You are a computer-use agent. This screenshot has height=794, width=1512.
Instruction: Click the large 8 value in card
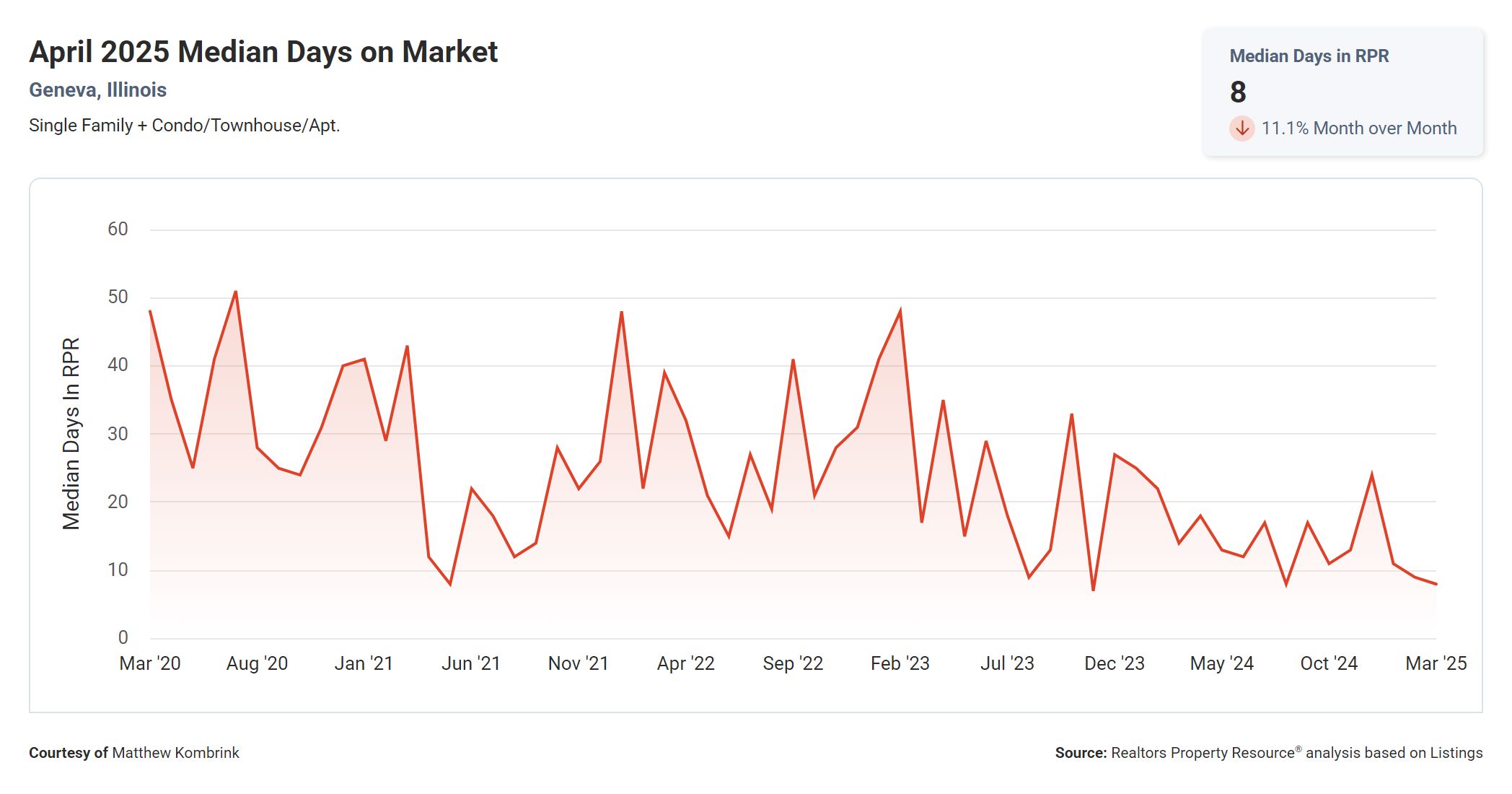coord(1238,92)
